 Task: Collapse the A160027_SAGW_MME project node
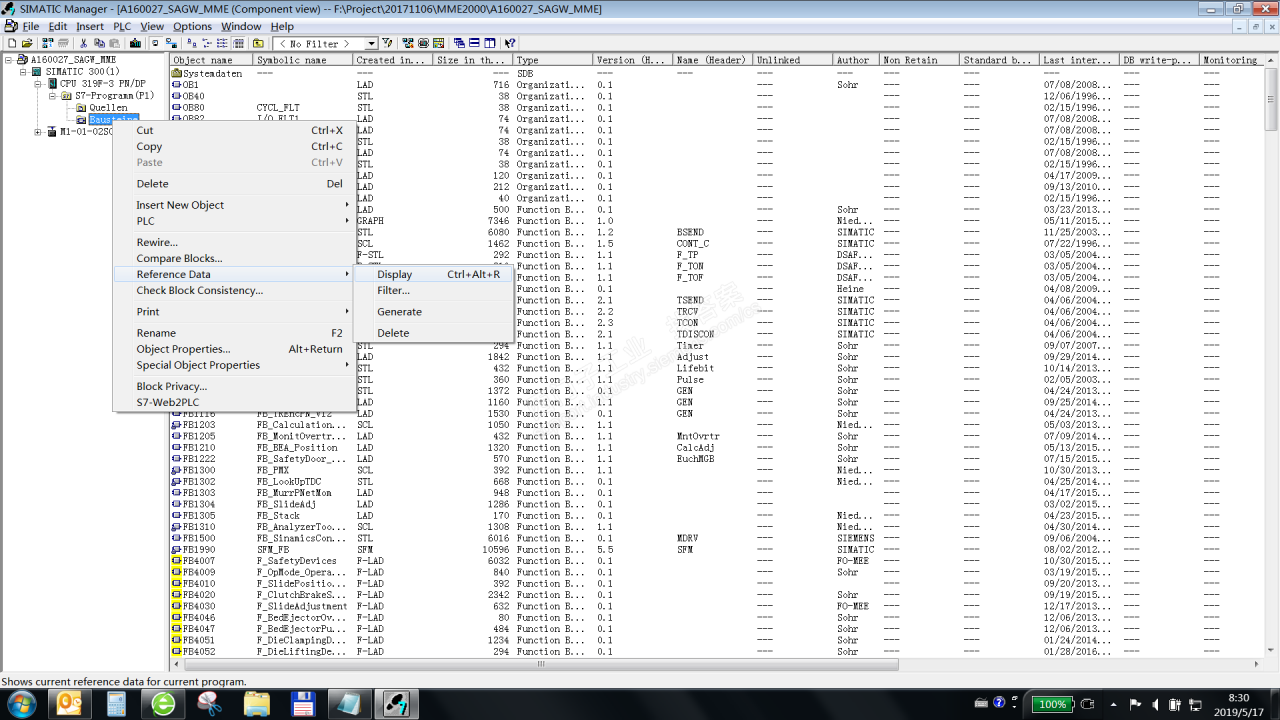click(9, 59)
